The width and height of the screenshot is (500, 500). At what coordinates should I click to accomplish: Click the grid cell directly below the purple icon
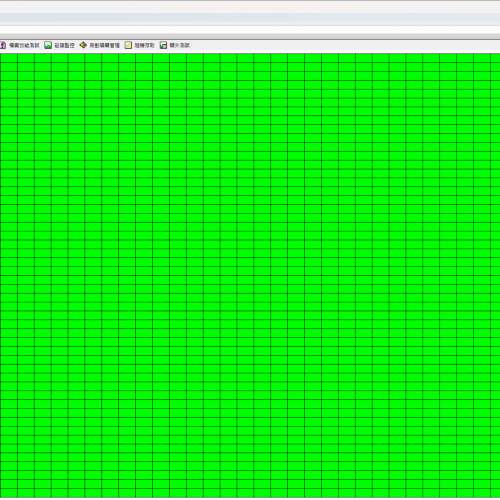click(9, 58)
